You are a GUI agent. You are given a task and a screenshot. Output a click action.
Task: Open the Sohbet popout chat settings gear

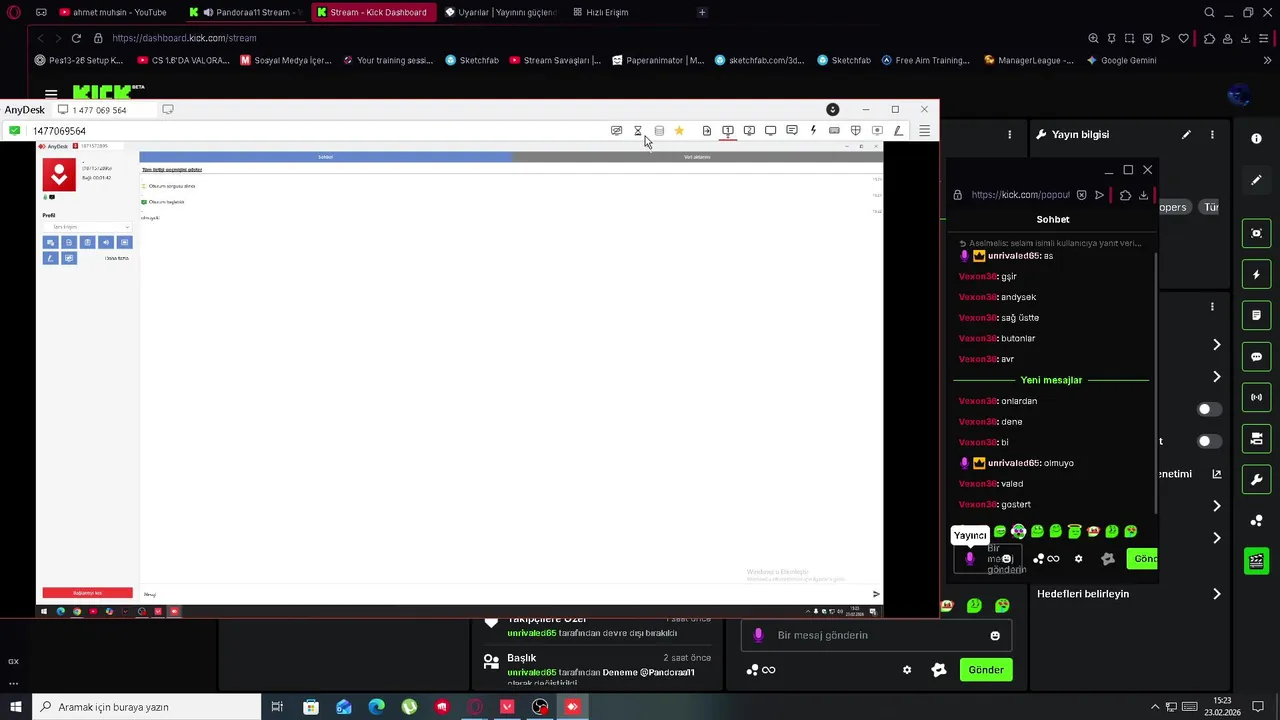1078,559
